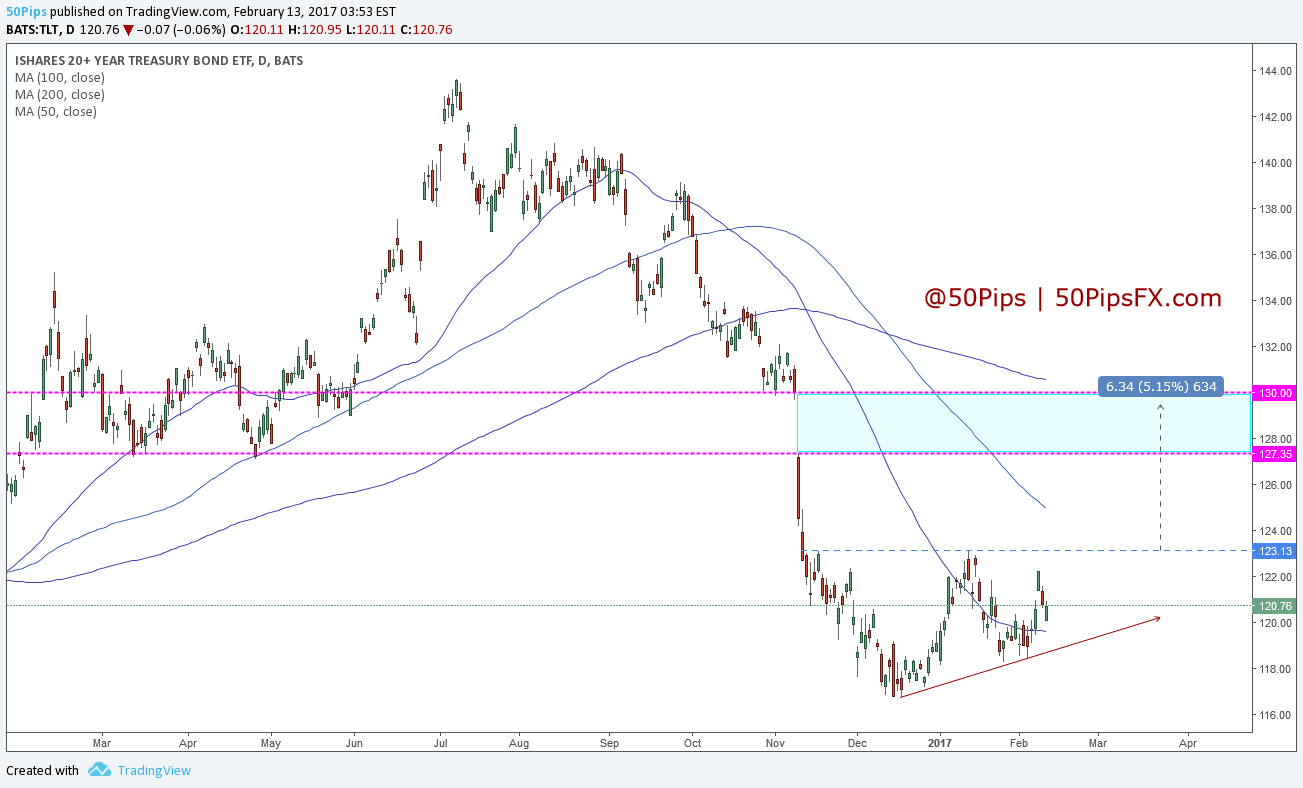Click the TradingView cloud logo icon
The height and width of the screenshot is (788, 1303).
point(99,770)
